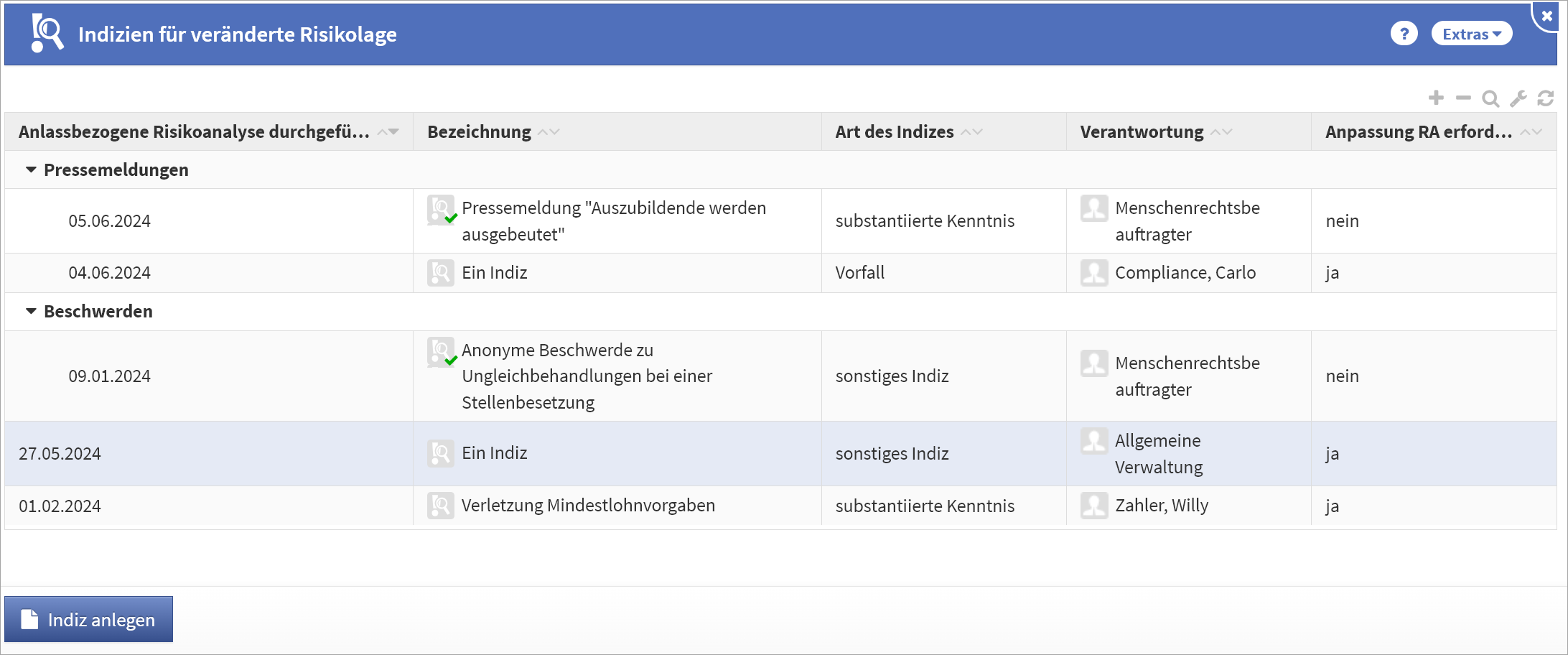This screenshot has width=1568, height=655.
Task: Click the Verletzung Mindestlohnvorgaben indiz icon
Action: click(440, 506)
